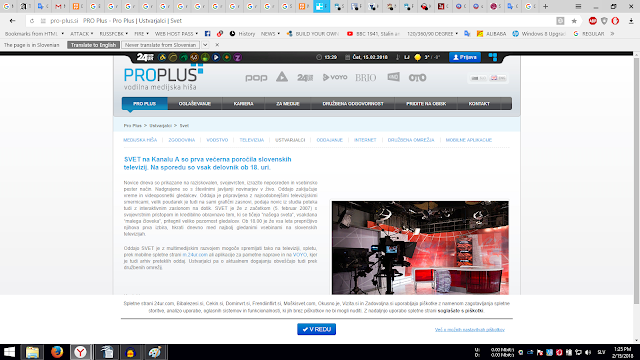Open the History bookmark
640x360 pixels.
click(x=242, y=34)
